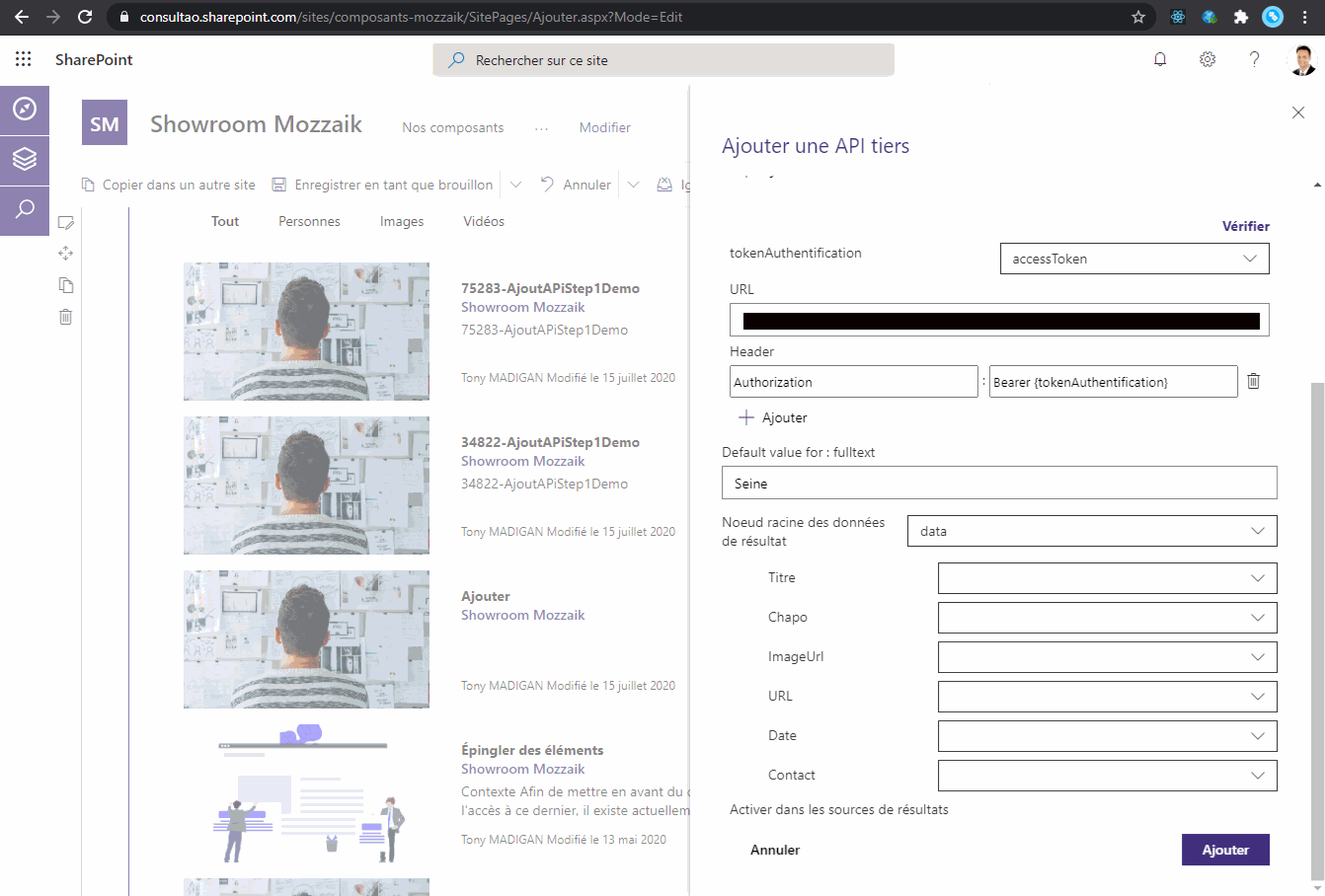Open Nos composants navigation item
This screenshot has width=1325, height=896.
(453, 127)
